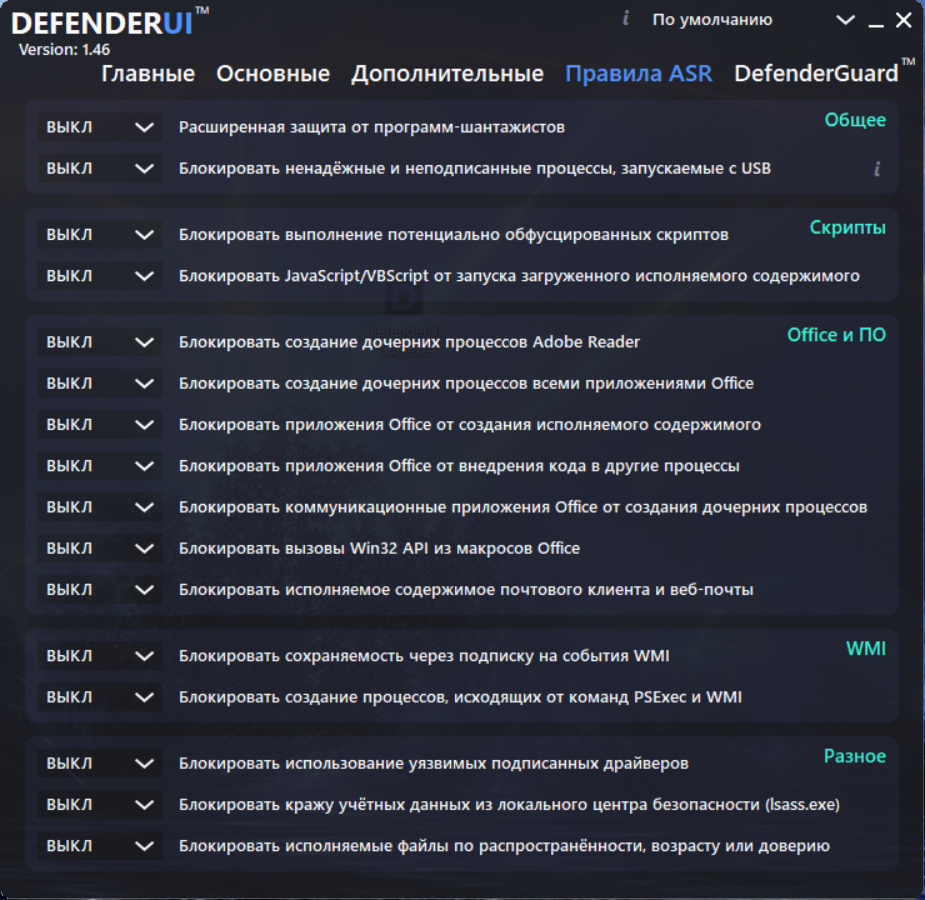
Task: Open dropdown for Office executable content creation
Action: click(100, 425)
